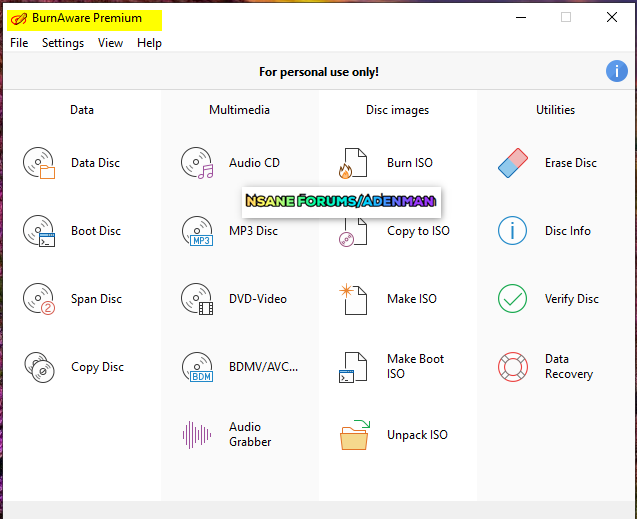Choose the Copy to ISO label

tap(418, 231)
